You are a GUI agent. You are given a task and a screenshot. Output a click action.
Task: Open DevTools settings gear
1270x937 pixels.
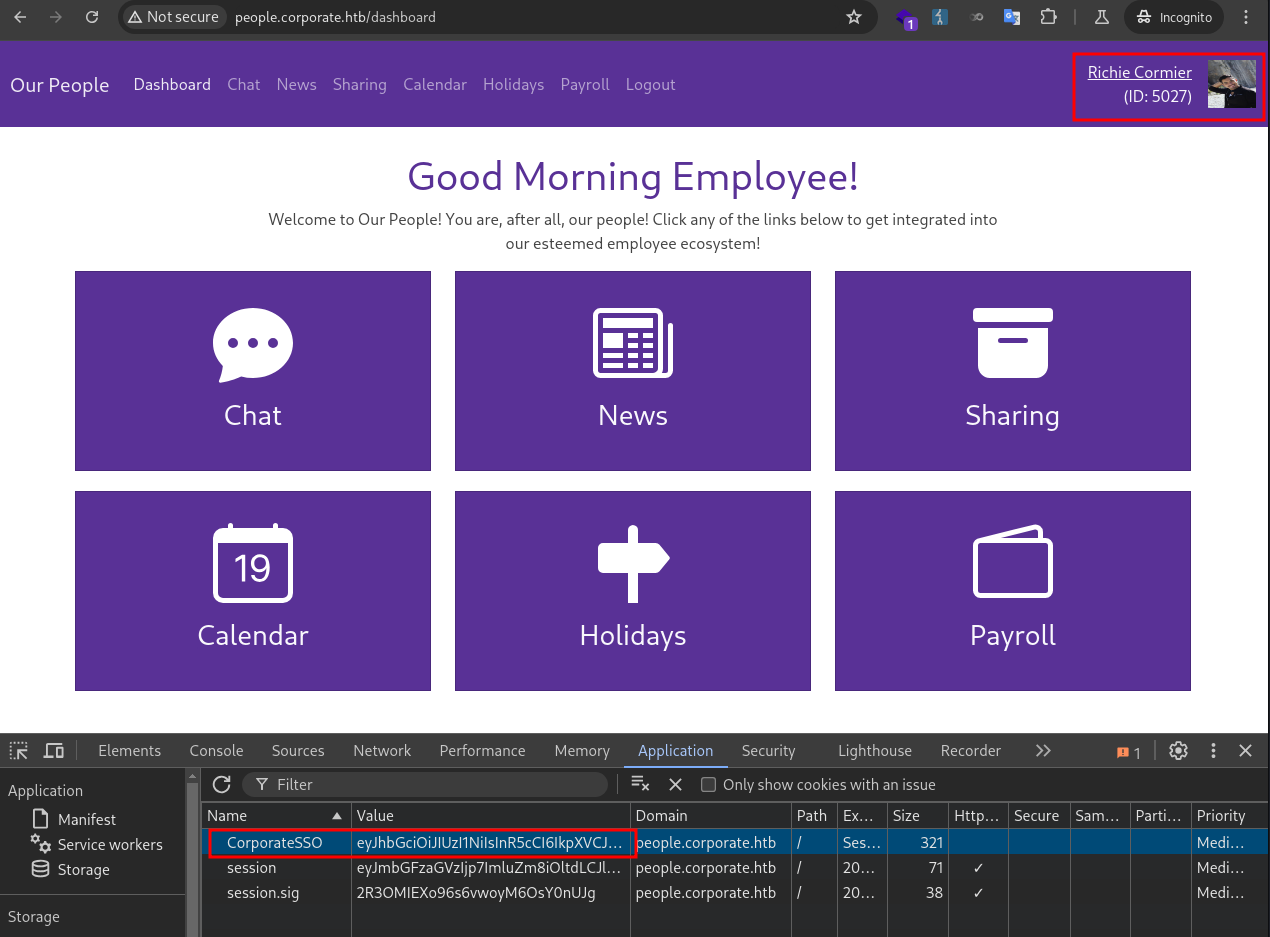[1178, 751]
